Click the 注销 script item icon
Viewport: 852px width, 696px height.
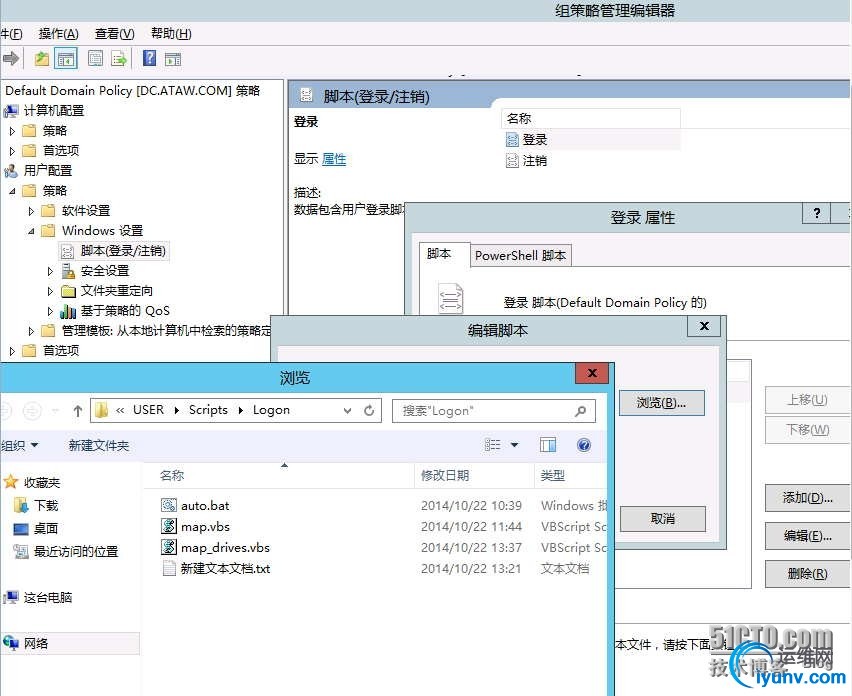[512, 160]
